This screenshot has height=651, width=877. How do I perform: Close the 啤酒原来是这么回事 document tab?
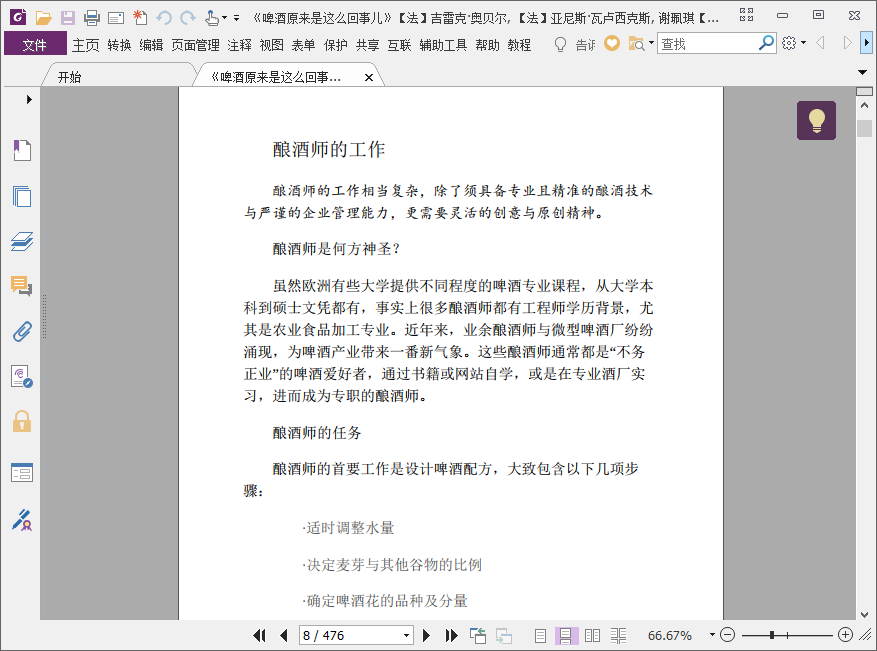pyautogui.click(x=369, y=78)
